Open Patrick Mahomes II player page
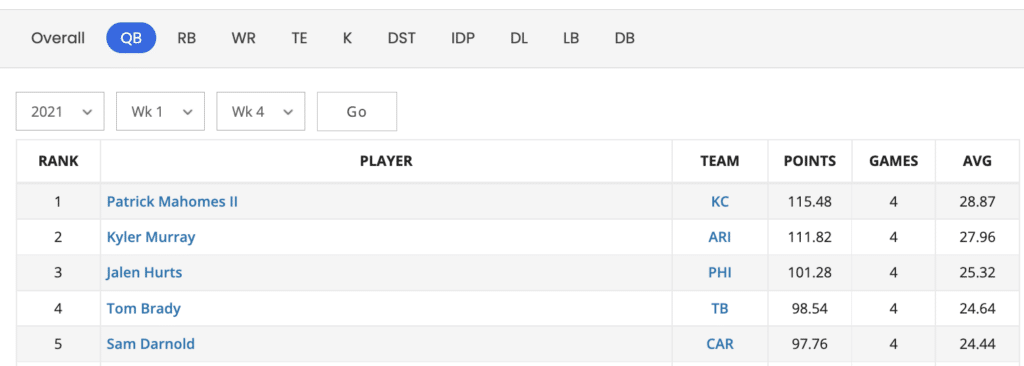Viewport: 1024px width, 366px height. tap(172, 201)
